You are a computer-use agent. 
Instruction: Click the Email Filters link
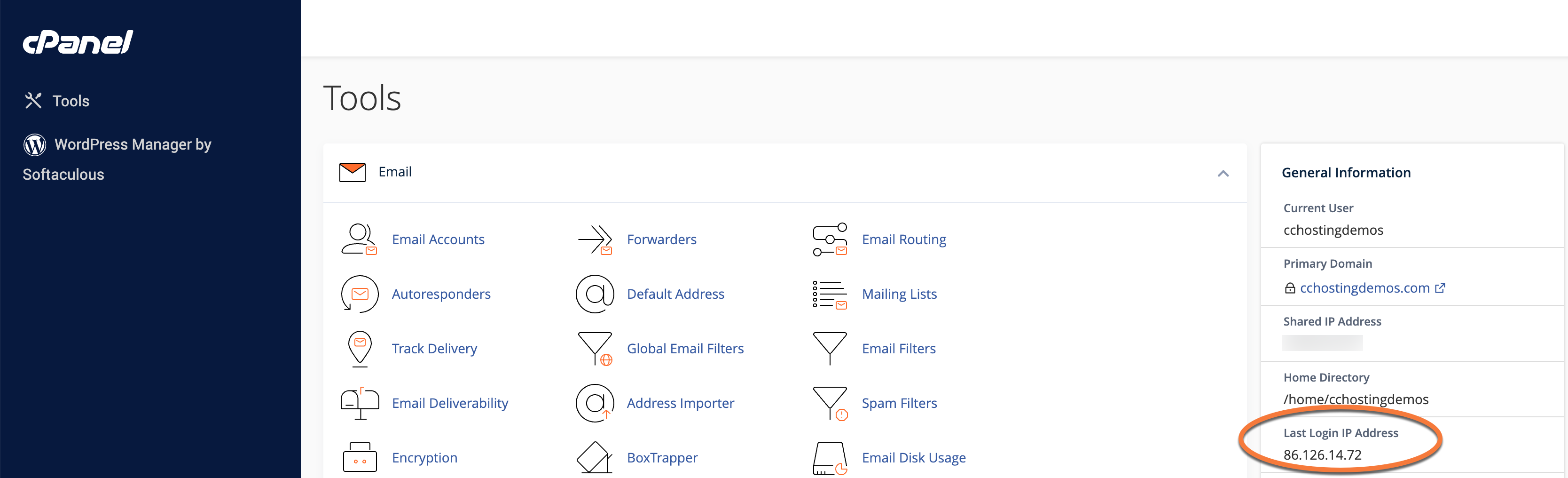[x=898, y=349]
